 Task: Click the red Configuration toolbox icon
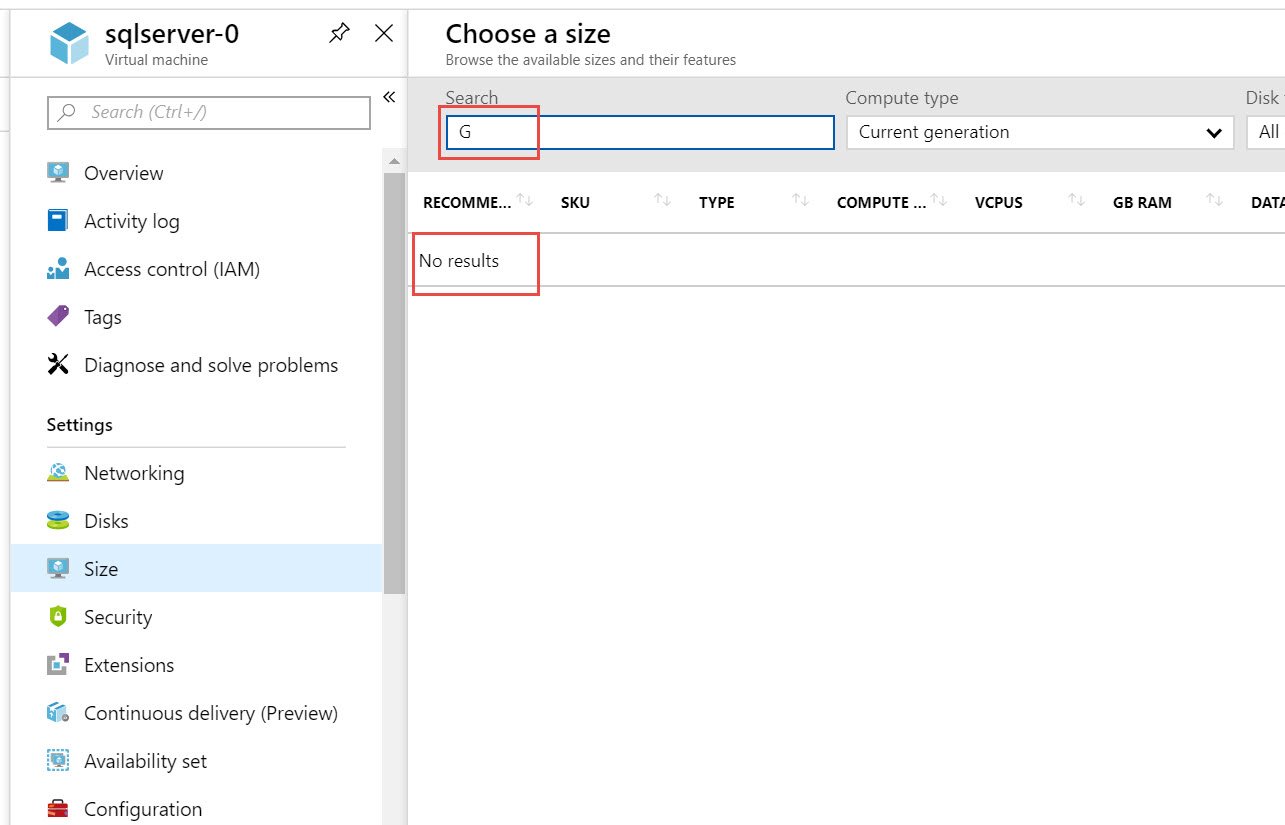point(58,809)
